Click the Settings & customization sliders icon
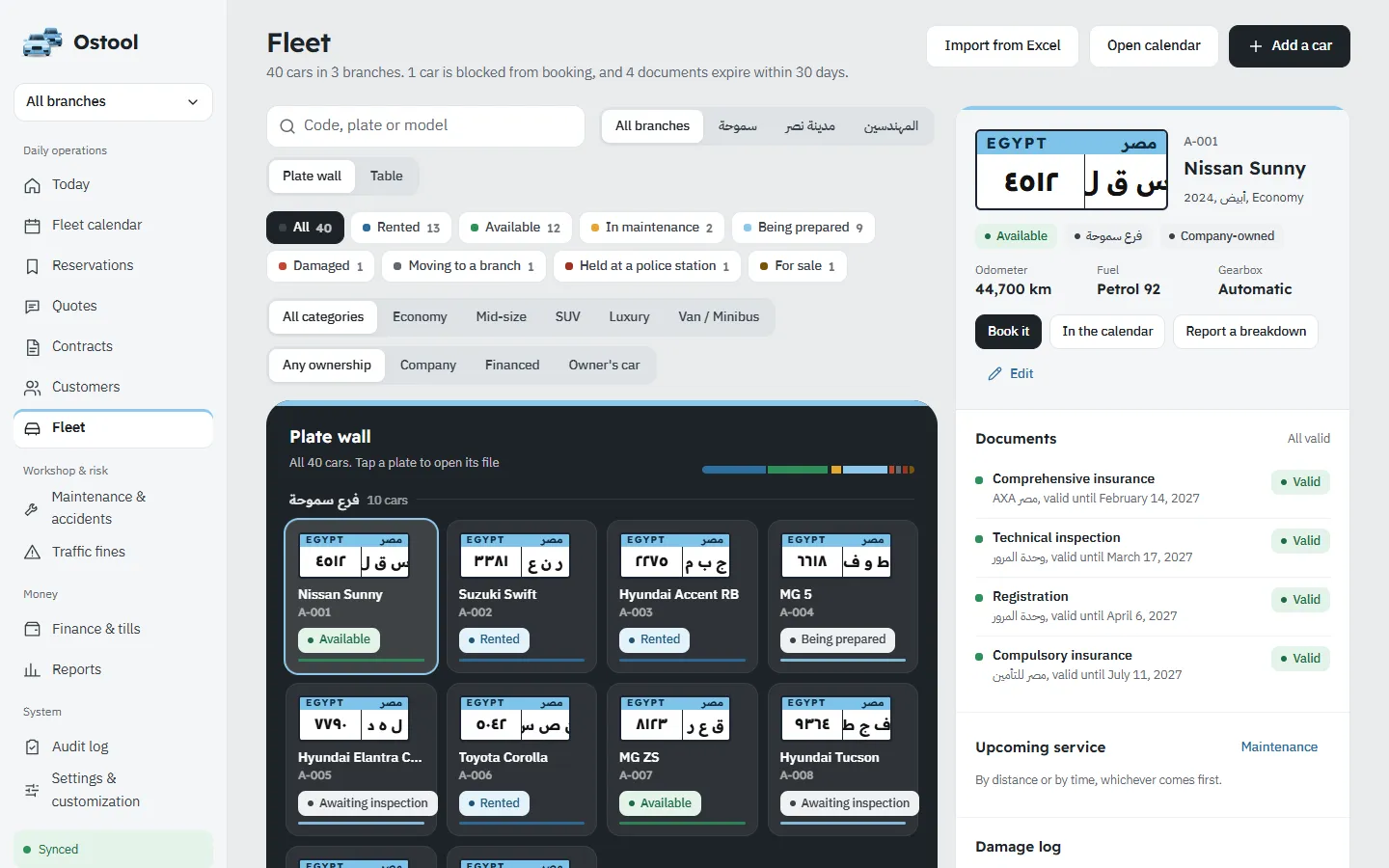 32,790
